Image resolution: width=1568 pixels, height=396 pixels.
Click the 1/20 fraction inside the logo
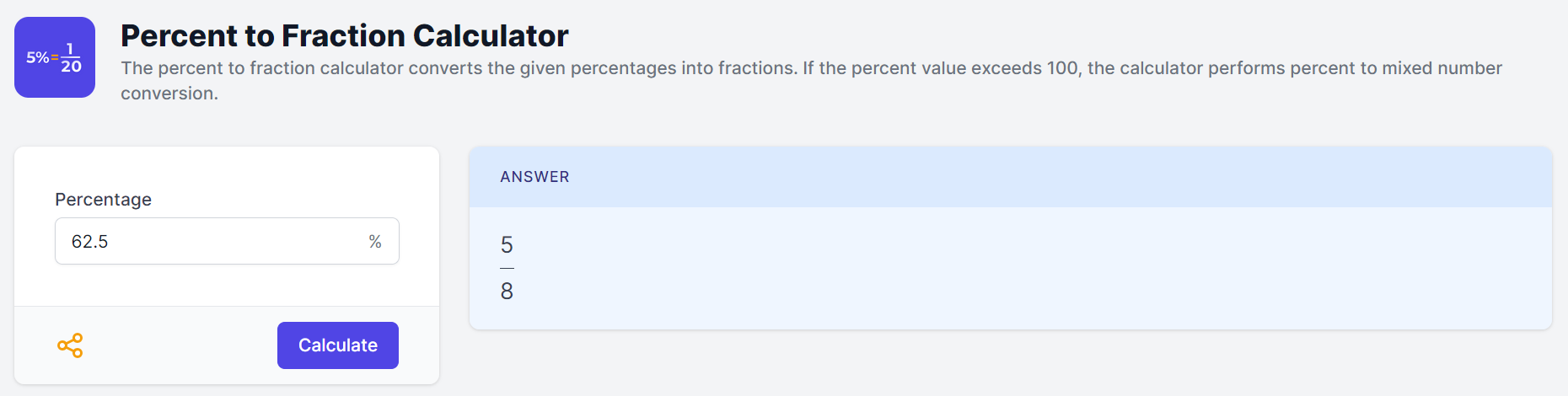pyautogui.click(x=71, y=57)
